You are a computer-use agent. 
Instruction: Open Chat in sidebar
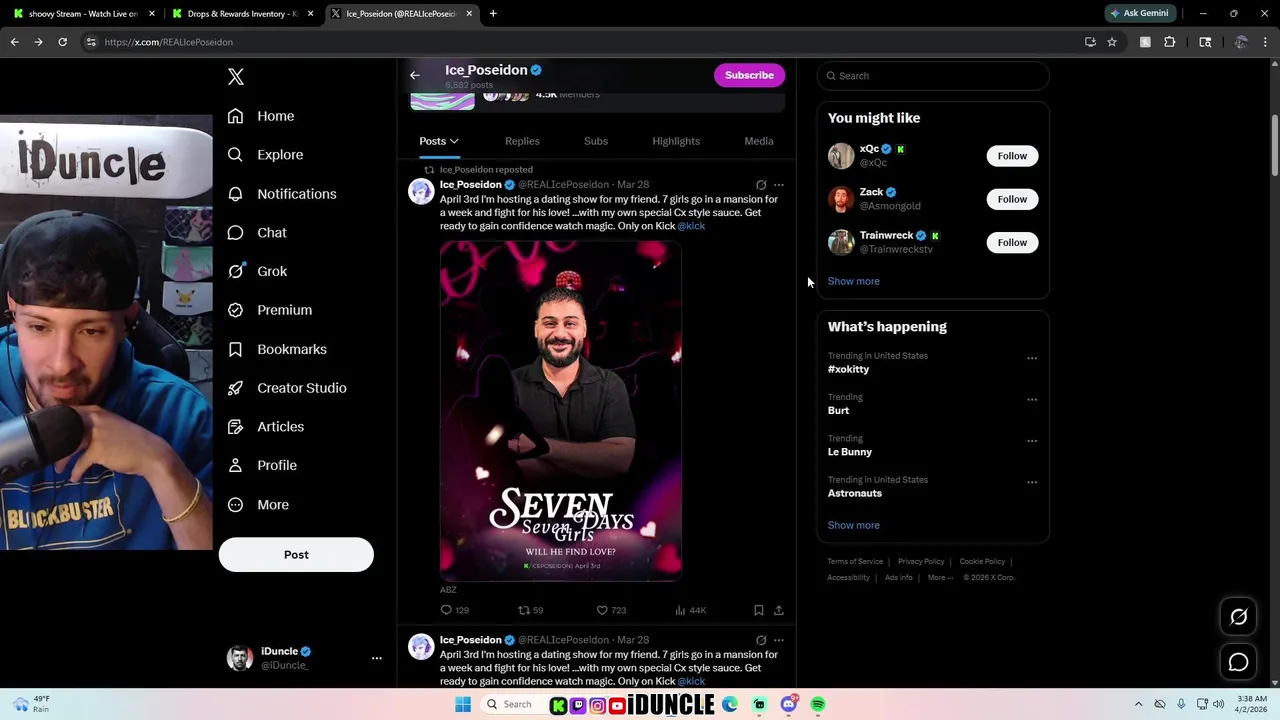point(257,233)
